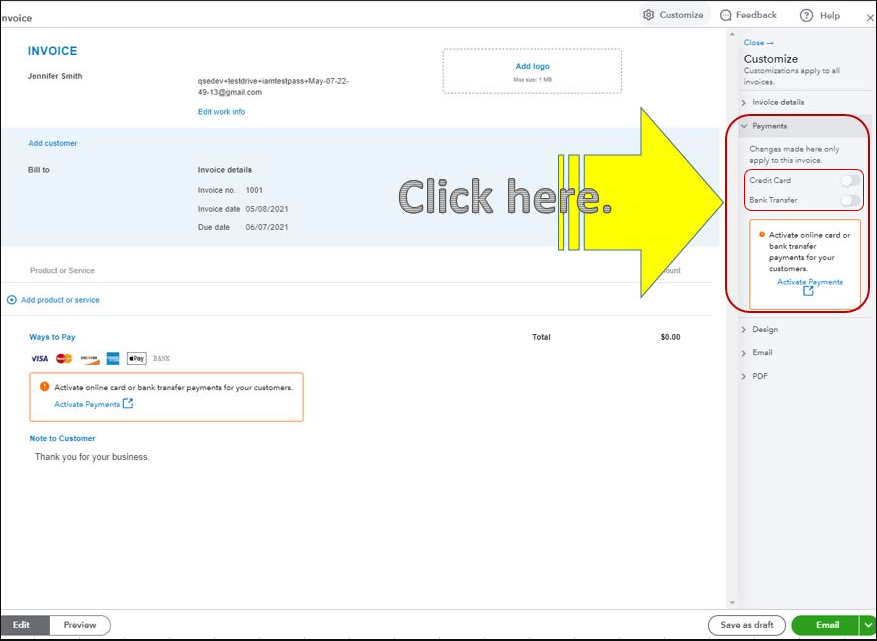Screen dimensions: 877x641
Task: Click the Customize gear icon
Action: click(x=648, y=15)
